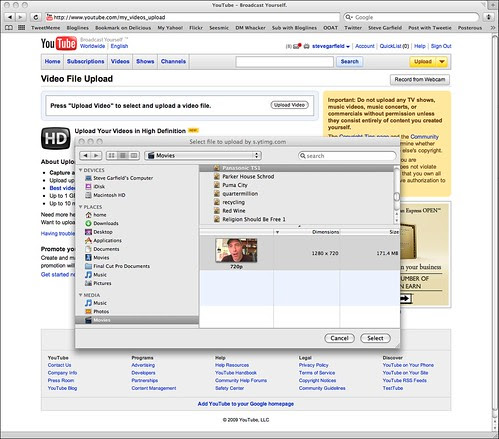Select the Parker House Schrod file
The image size is (499, 439).
coord(248,176)
